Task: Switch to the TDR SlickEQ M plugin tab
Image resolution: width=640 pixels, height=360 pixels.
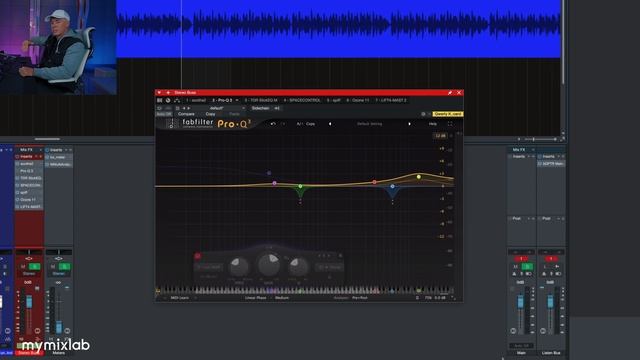Action: 261,100
